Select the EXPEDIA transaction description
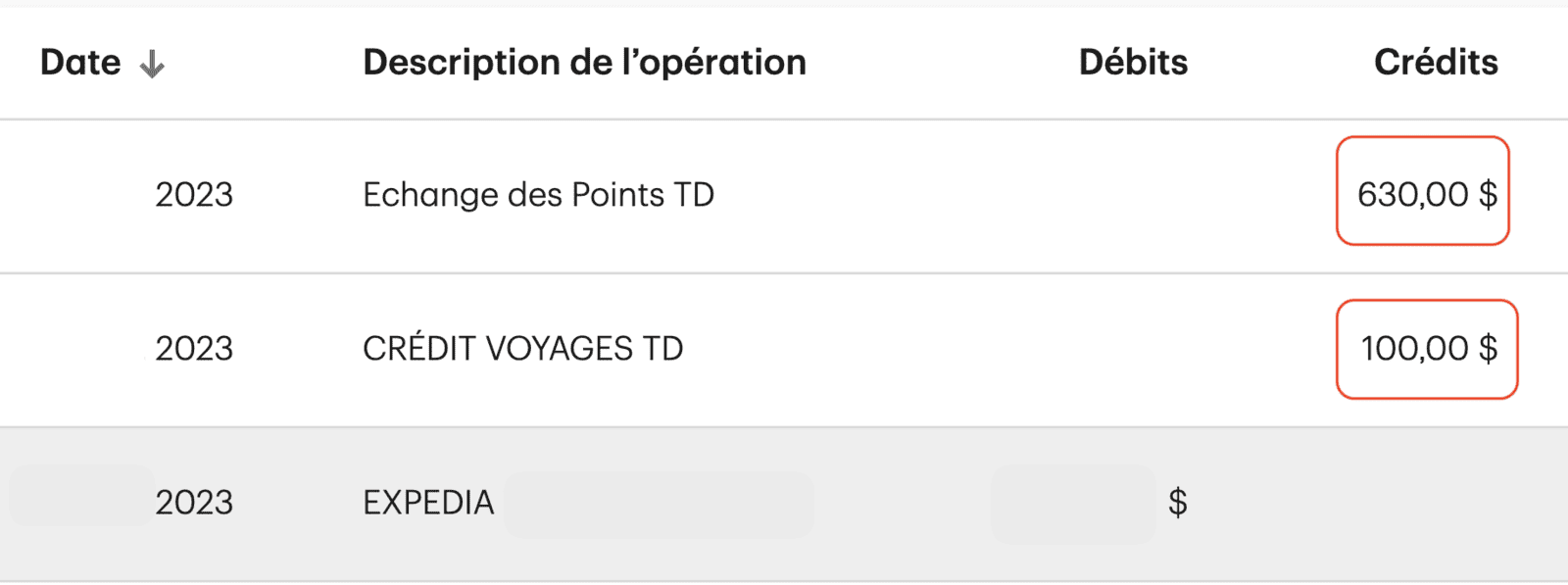The height and width of the screenshot is (585, 1568). pyautogui.click(x=428, y=502)
